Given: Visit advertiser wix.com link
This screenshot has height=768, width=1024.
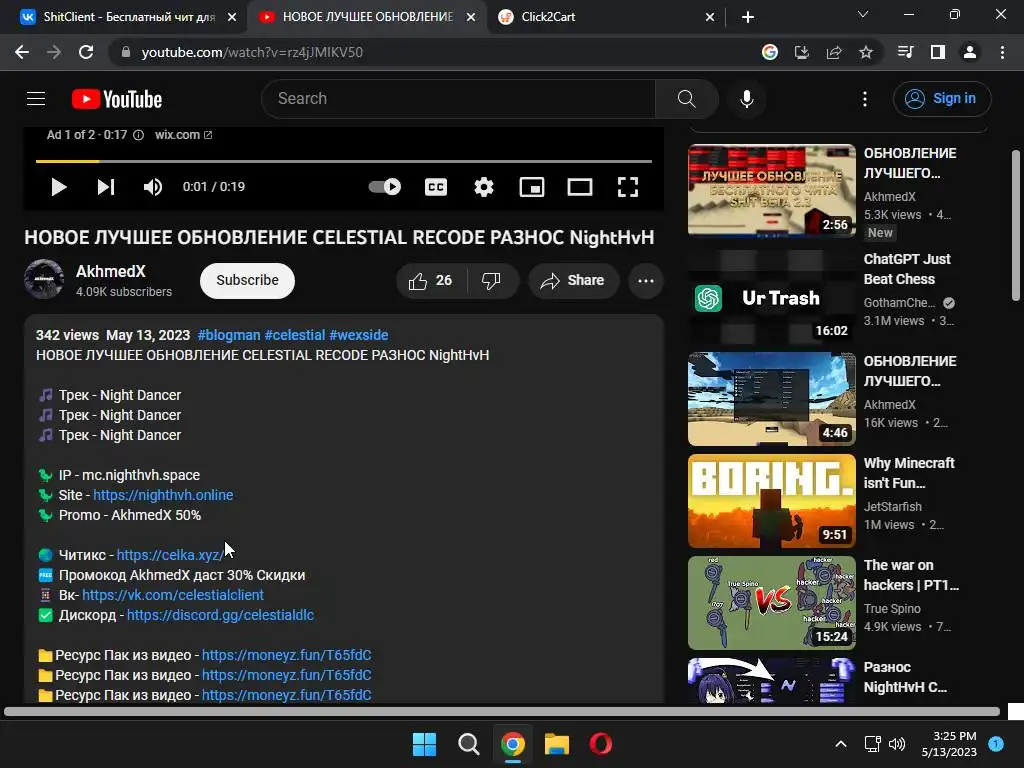Looking at the screenshot, I should [x=183, y=135].
